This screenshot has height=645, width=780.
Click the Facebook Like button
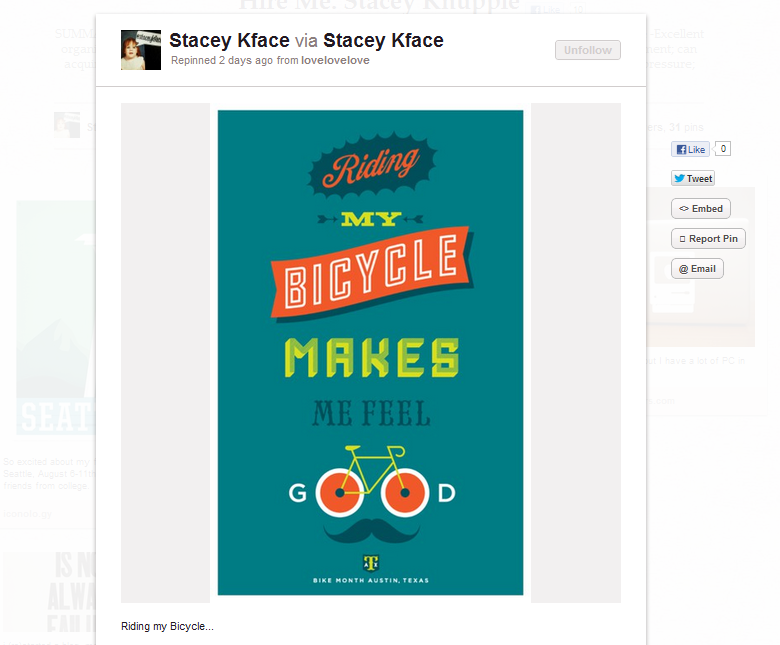[690, 149]
